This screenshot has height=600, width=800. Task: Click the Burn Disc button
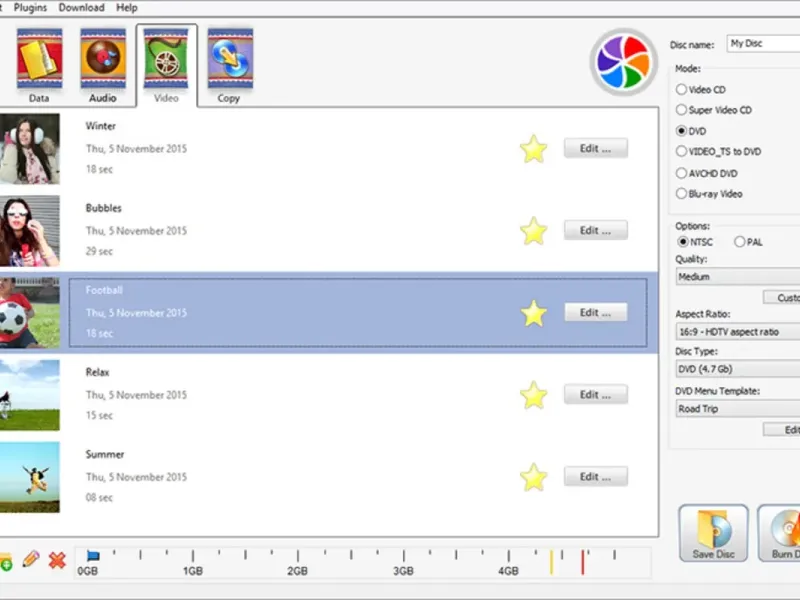[779, 533]
